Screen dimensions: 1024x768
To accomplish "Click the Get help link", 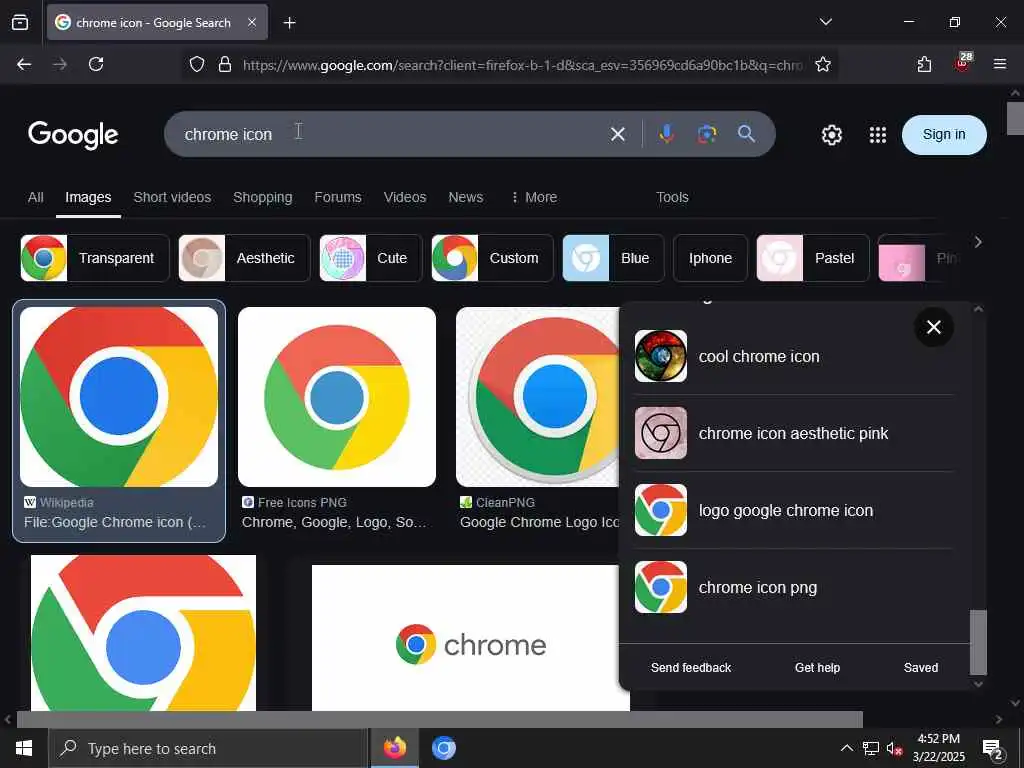I will coord(817,667).
